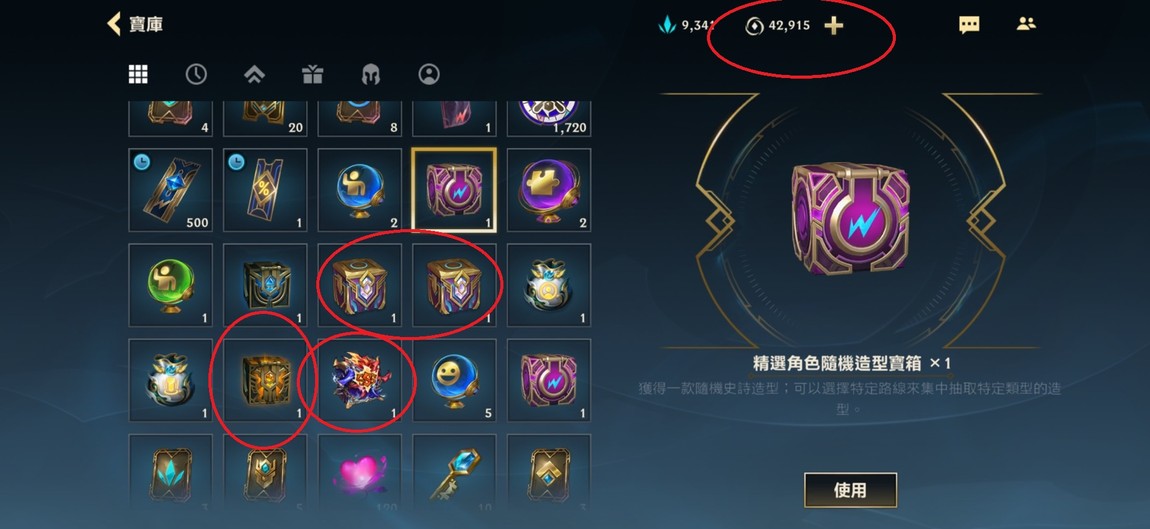The image size is (1150, 529).
Task: Click the blue crystal currency showing 9,34x
Action: (686, 26)
